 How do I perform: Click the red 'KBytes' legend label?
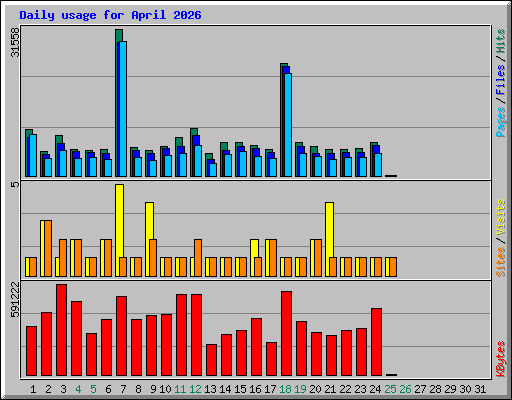[x=501, y=359]
